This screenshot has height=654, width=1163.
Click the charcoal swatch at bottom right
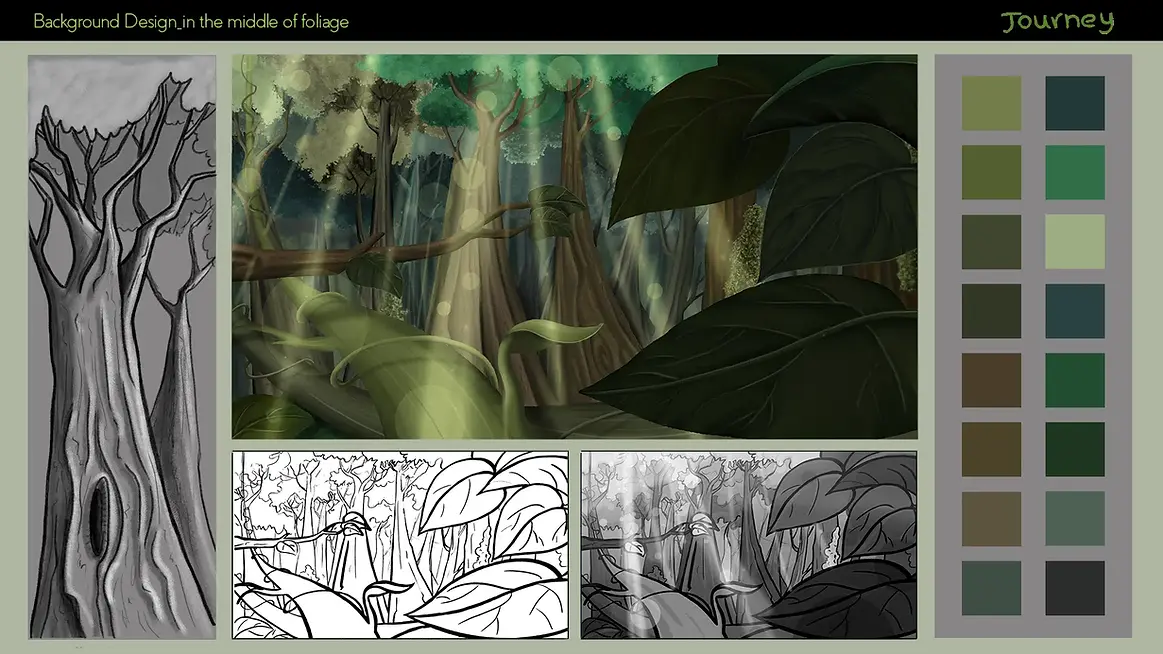1075,588
